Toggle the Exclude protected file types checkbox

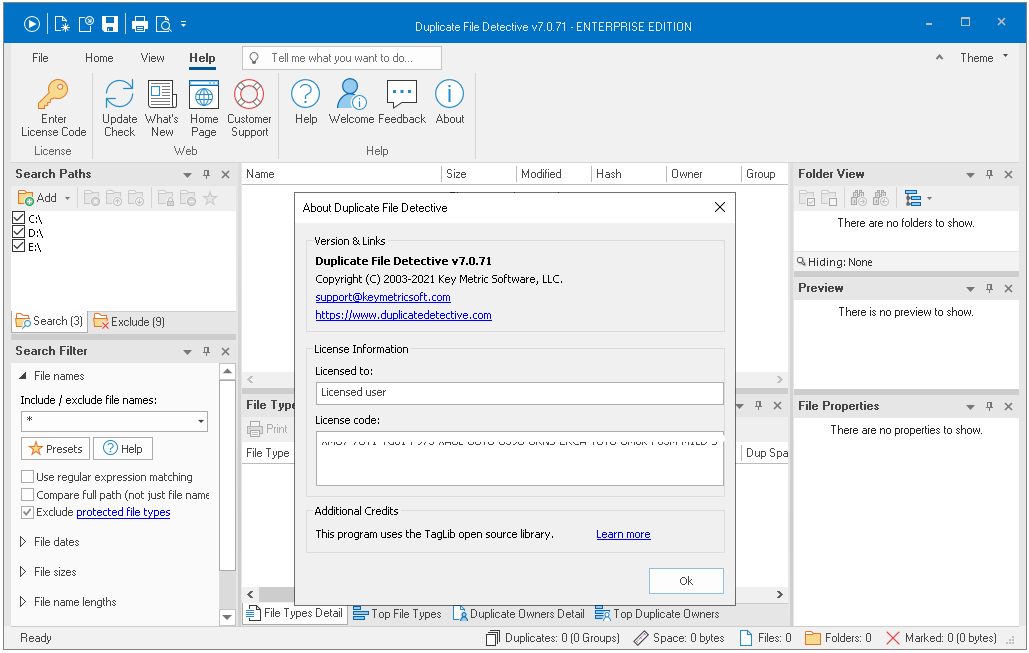28,513
